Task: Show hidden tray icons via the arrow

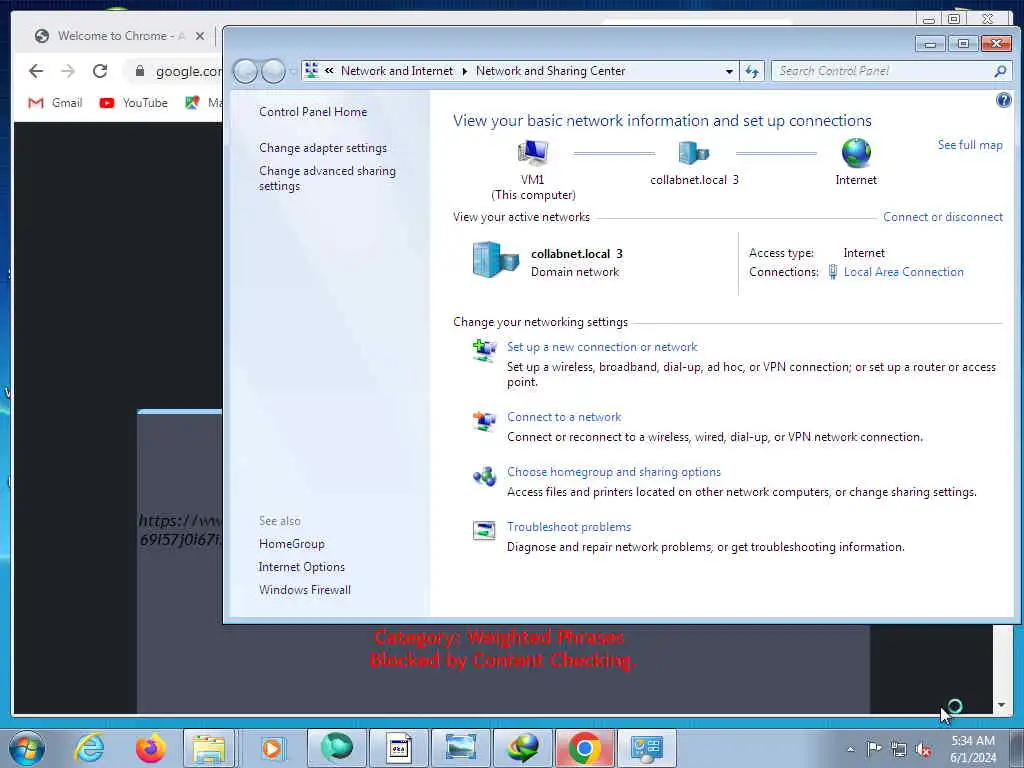Action: [x=850, y=749]
